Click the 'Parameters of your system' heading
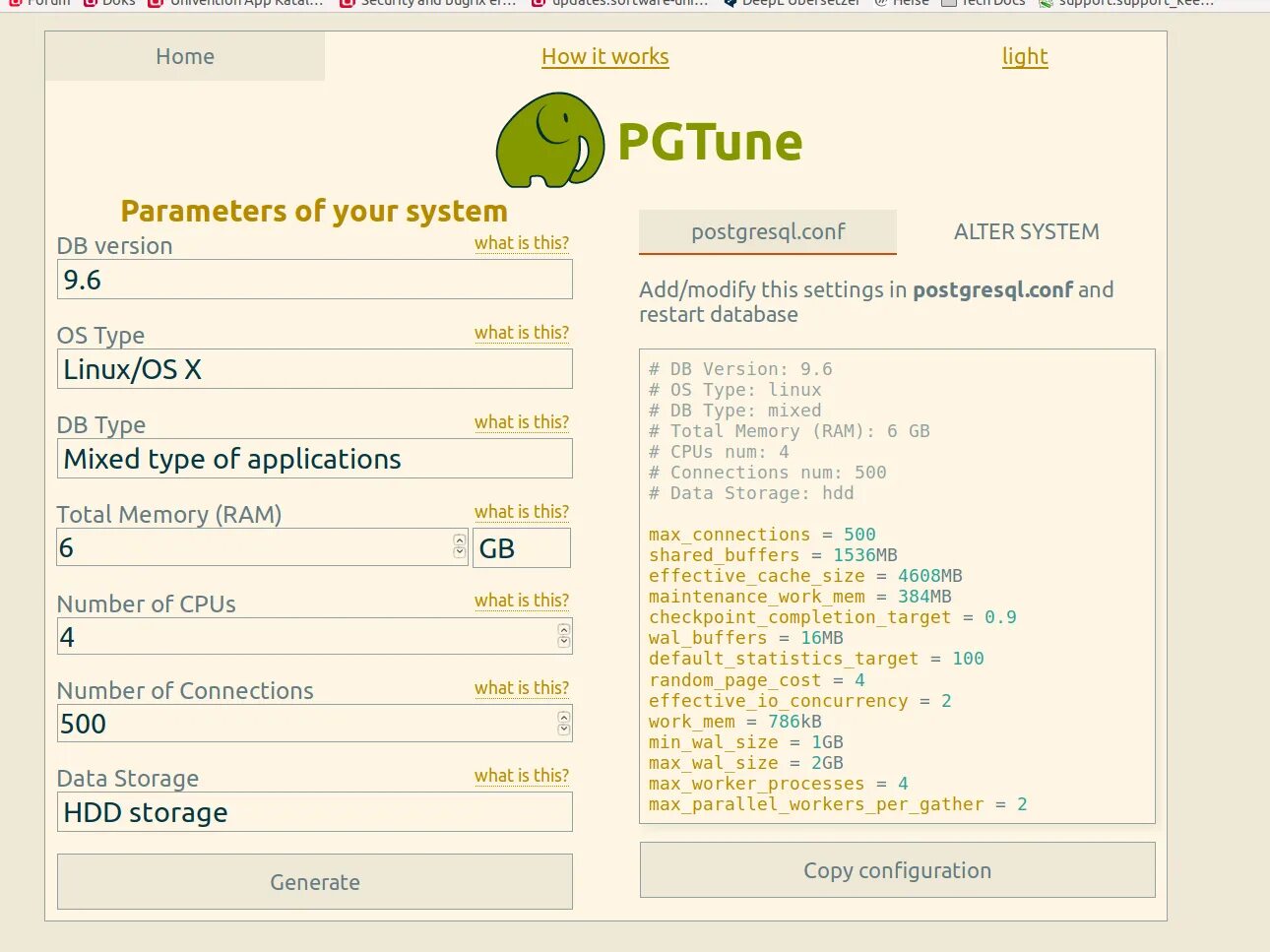This screenshot has height=952, width=1270. coord(314,211)
